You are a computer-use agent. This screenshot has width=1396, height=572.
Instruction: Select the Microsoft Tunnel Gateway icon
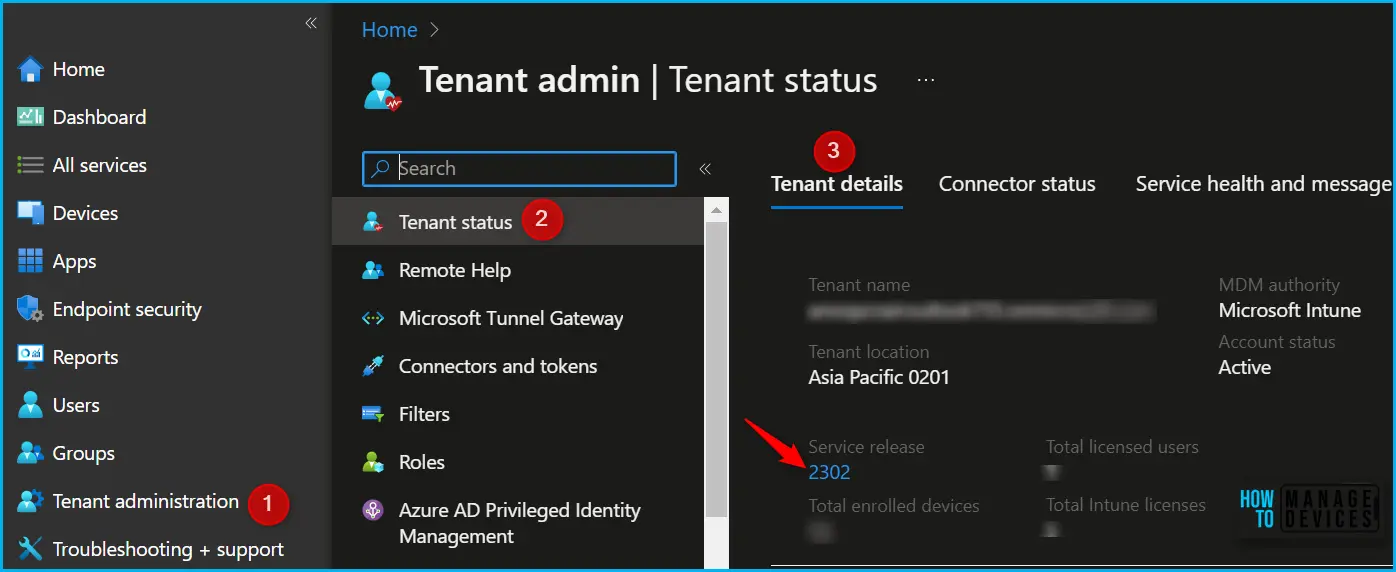tap(373, 318)
